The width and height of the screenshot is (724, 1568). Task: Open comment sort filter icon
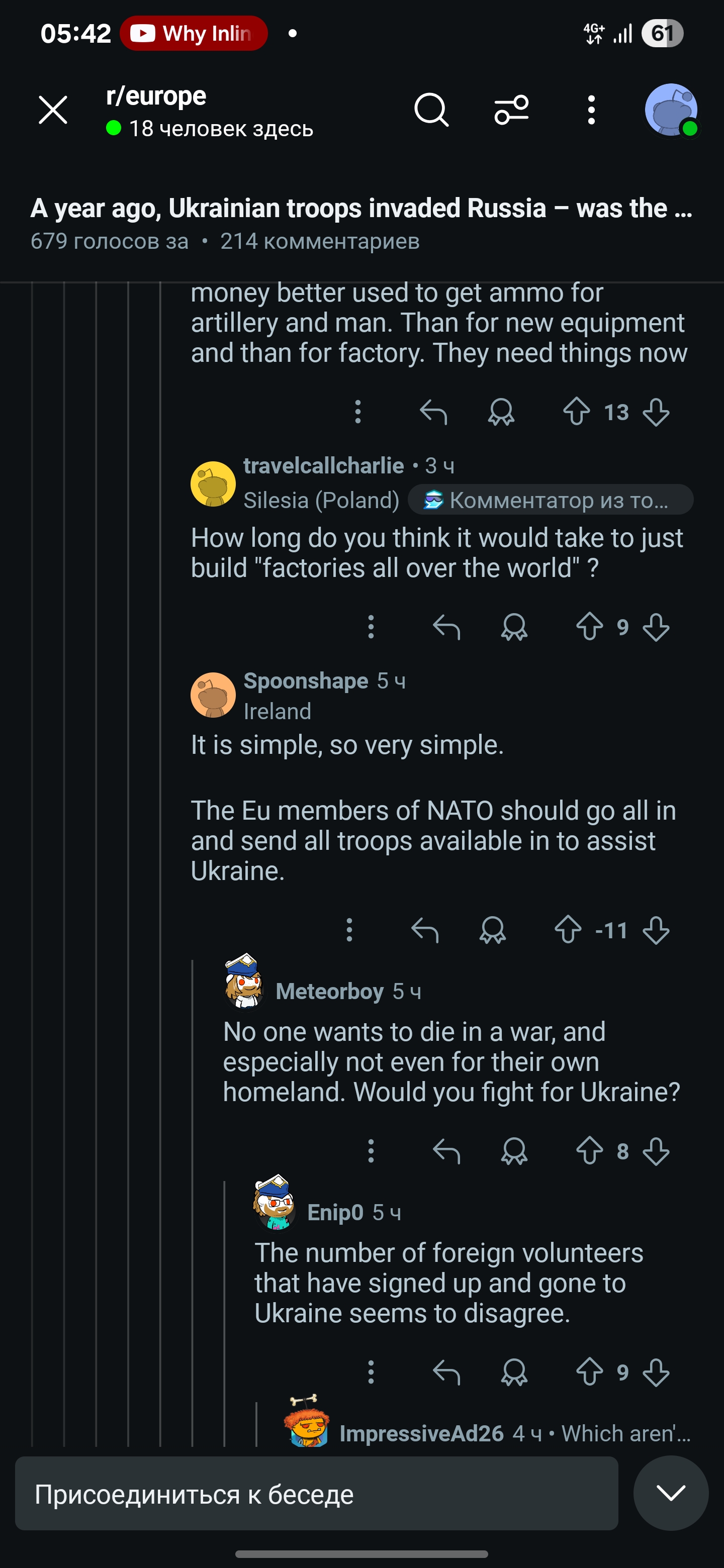click(511, 110)
